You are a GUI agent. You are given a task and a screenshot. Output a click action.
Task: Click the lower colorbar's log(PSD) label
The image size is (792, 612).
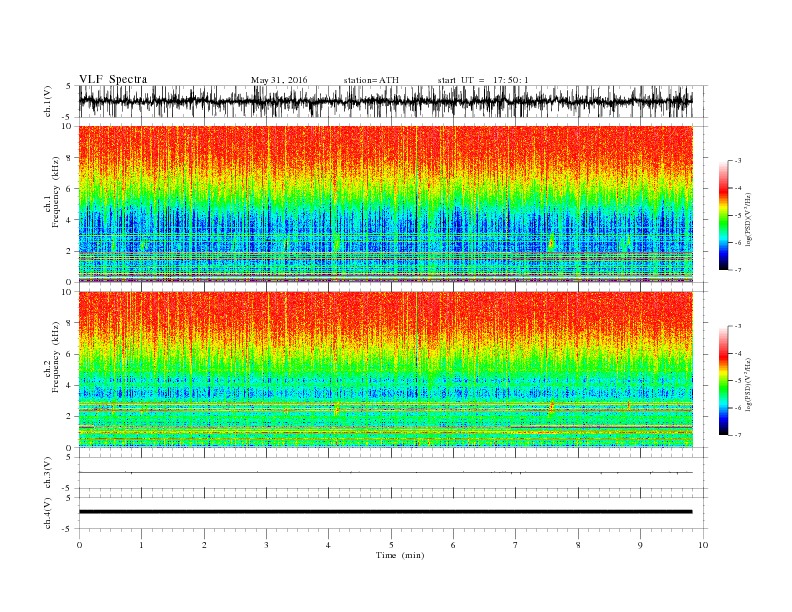(x=749, y=384)
